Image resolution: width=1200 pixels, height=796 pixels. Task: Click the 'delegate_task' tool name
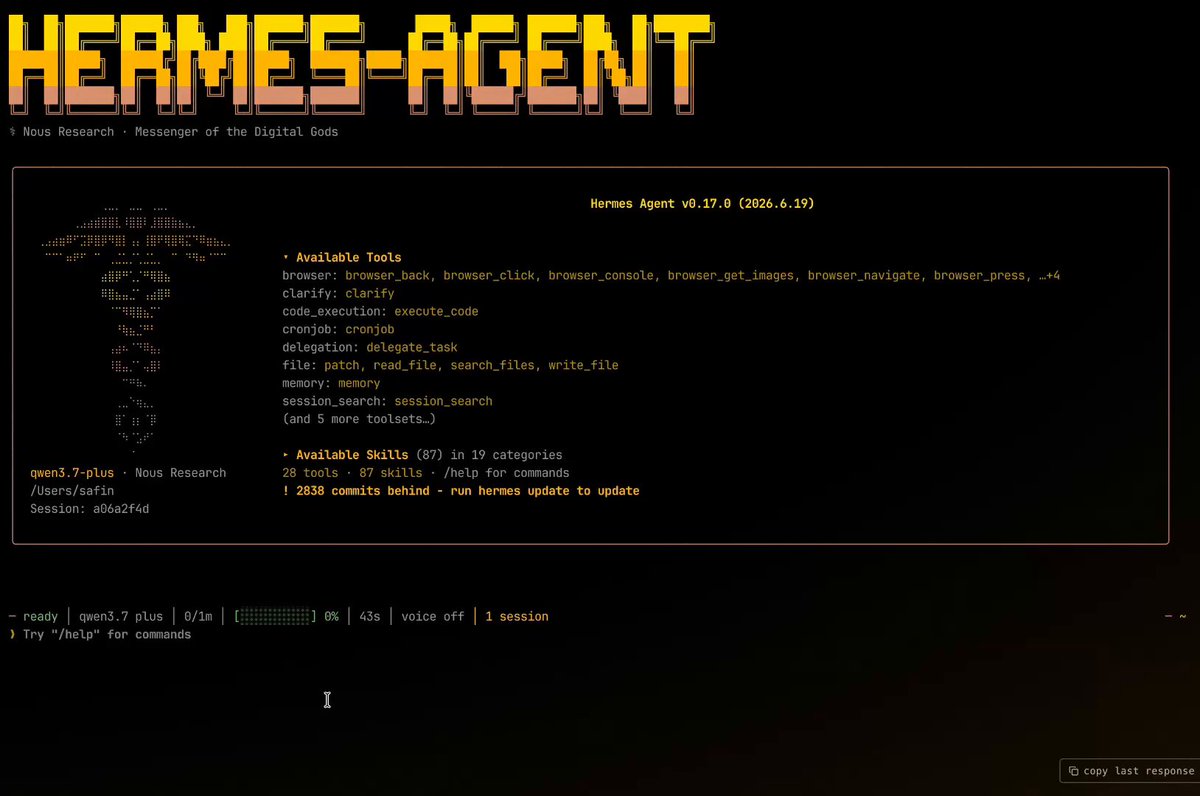point(412,348)
